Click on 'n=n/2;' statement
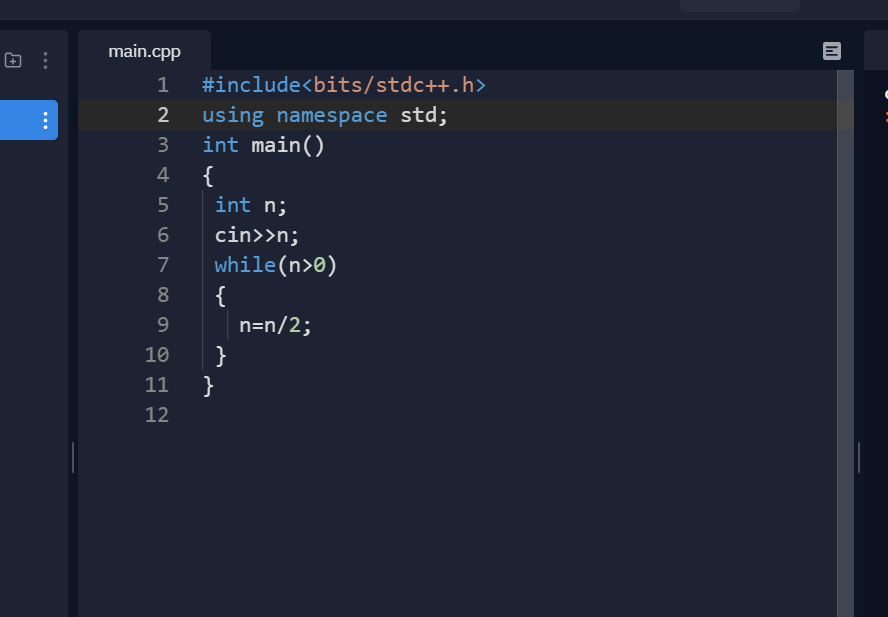888x617 pixels. (x=275, y=325)
